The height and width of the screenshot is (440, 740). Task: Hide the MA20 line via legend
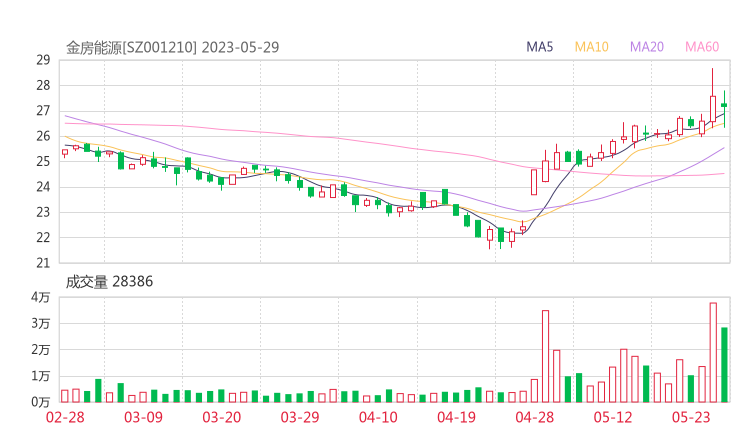pos(646,47)
